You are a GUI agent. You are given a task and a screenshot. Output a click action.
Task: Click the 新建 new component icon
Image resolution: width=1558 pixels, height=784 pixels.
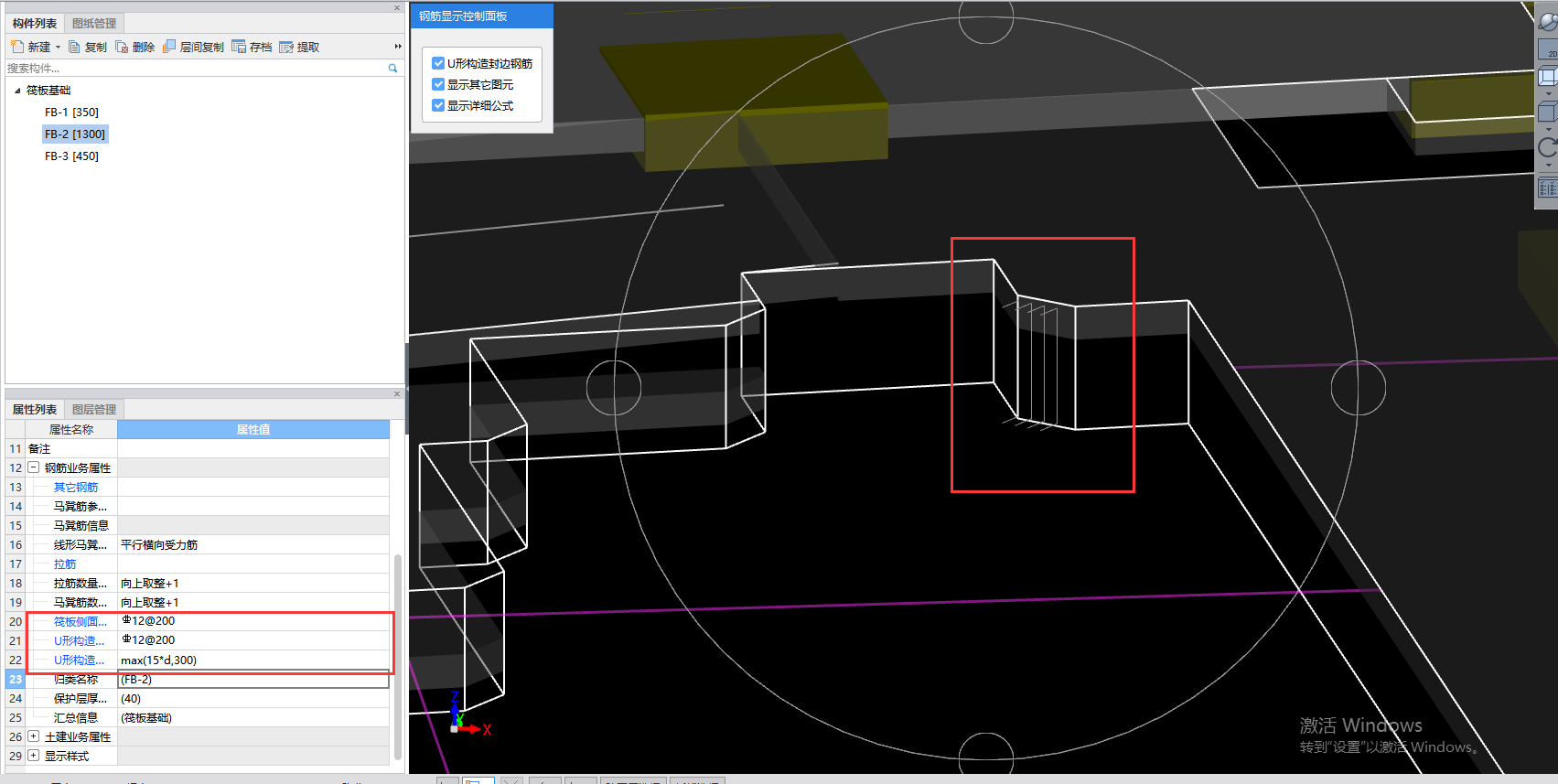(16, 47)
